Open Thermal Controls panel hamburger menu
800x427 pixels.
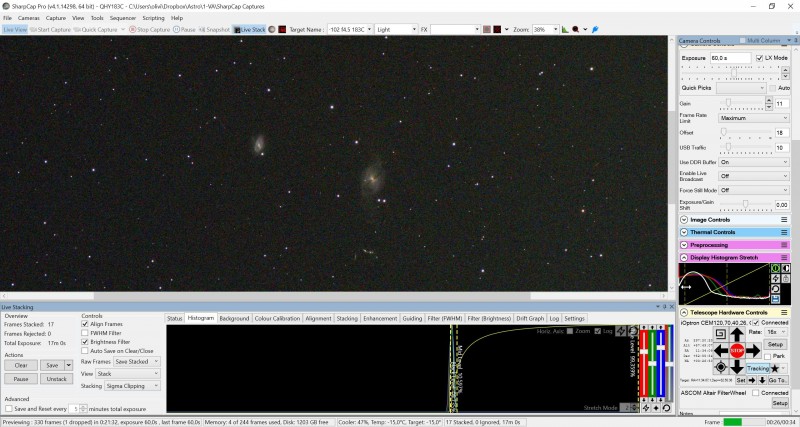784,232
